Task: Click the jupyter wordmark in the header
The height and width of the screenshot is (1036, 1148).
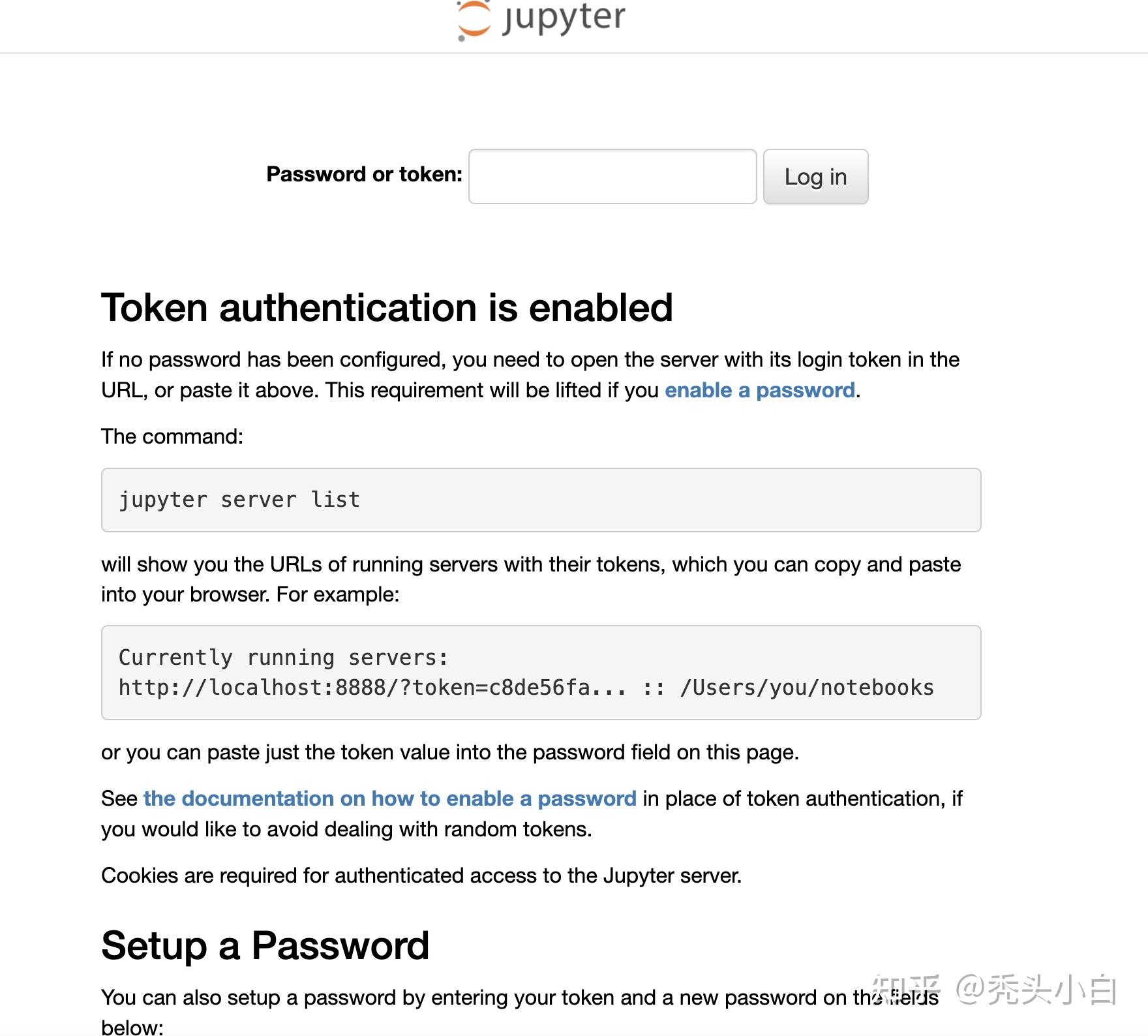Action: [x=564, y=17]
